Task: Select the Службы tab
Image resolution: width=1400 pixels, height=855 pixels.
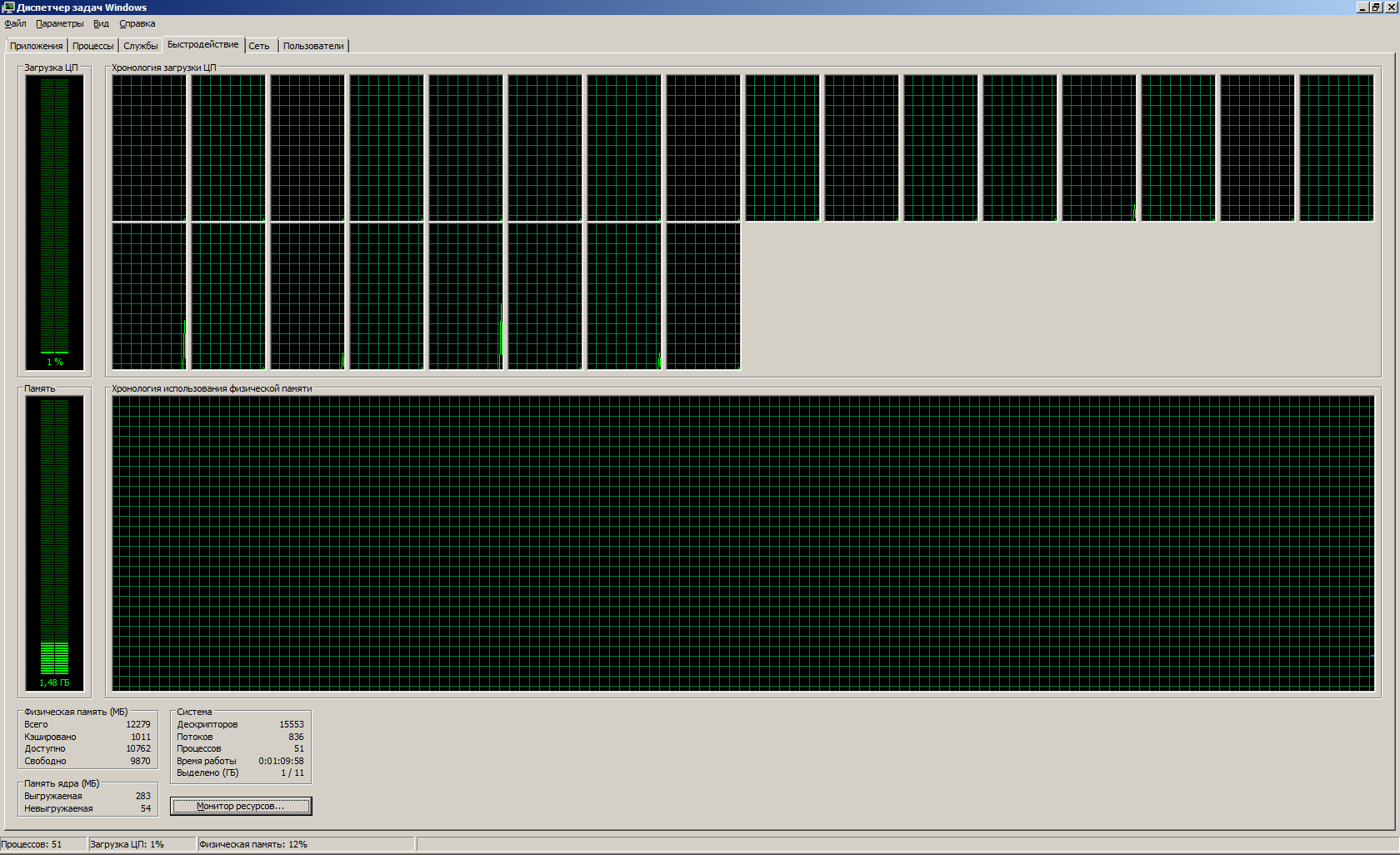Action: tap(140, 46)
